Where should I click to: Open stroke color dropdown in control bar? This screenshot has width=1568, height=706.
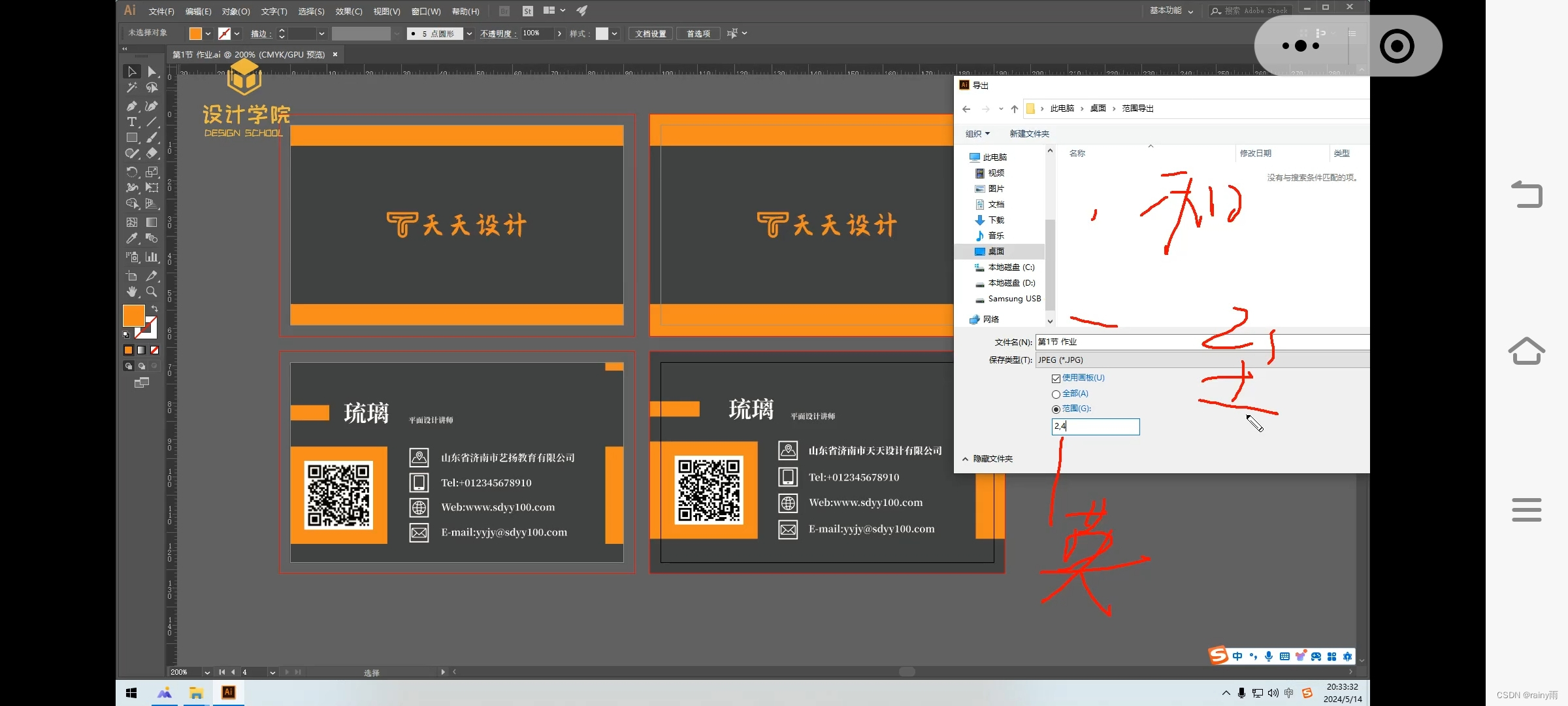(x=237, y=33)
